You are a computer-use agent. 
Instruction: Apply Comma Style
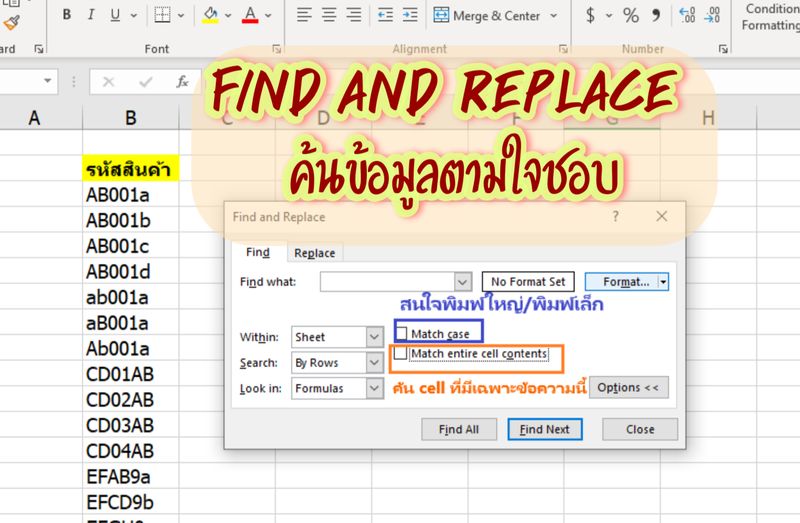tap(656, 15)
